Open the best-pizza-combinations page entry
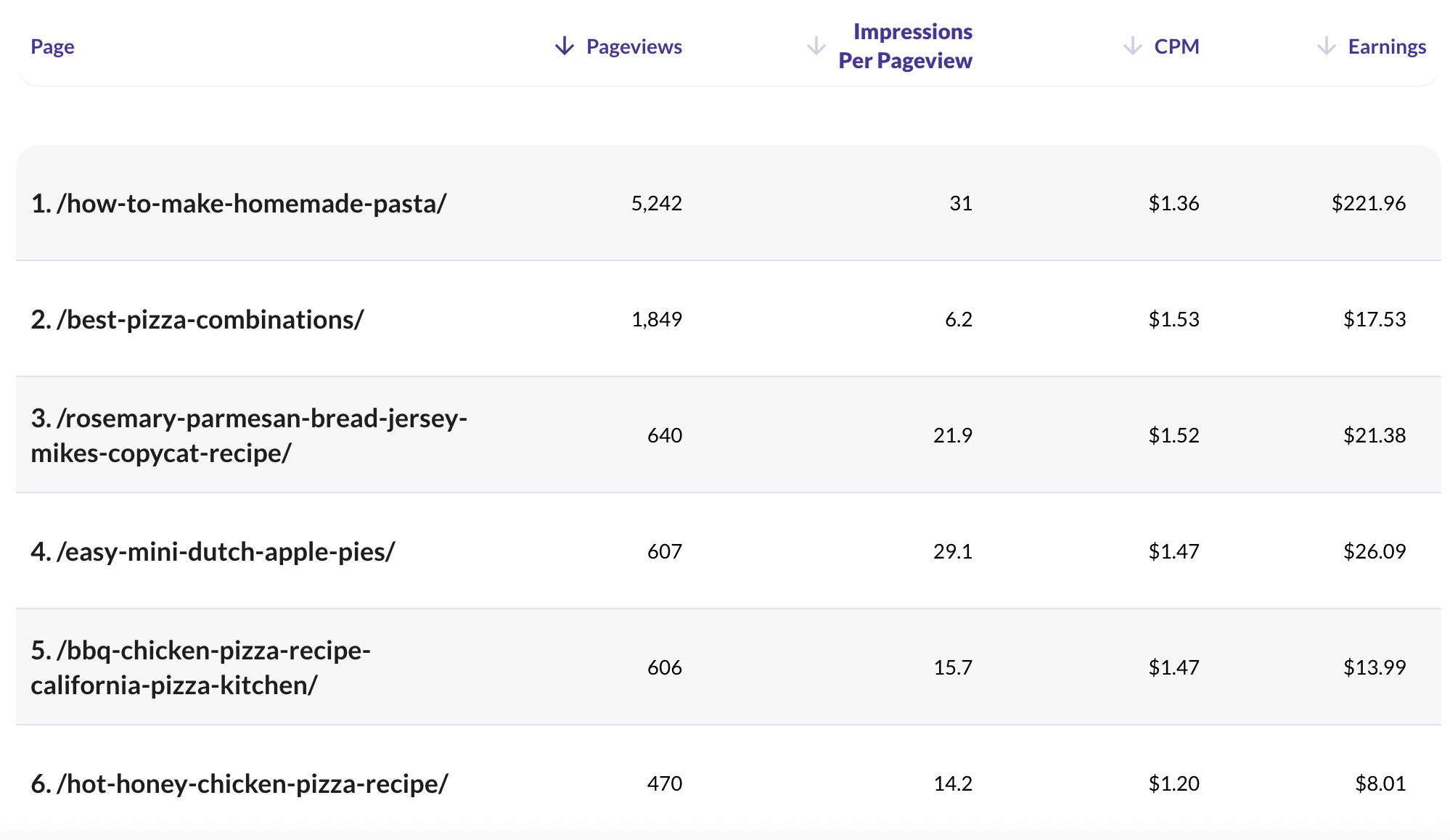1450x840 pixels. pyautogui.click(x=200, y=318)
